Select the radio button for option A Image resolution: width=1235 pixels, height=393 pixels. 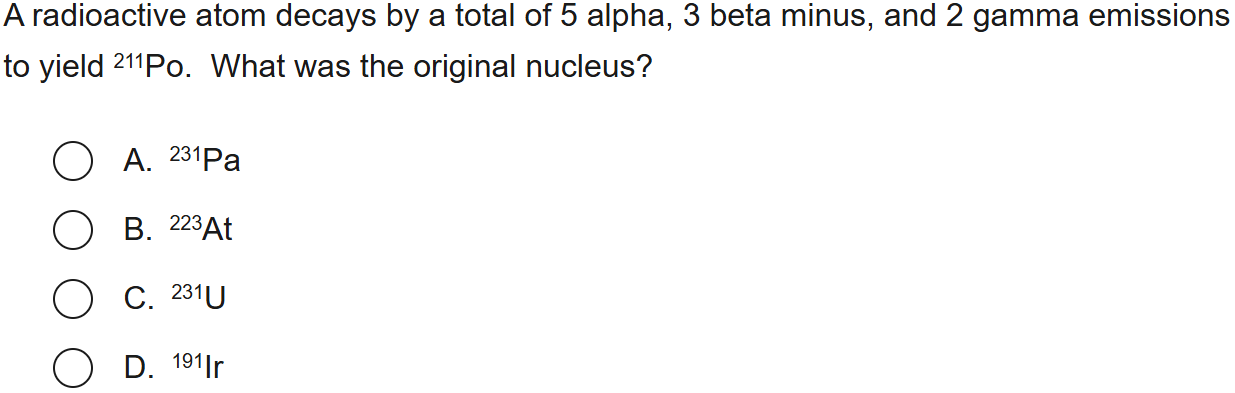(73, 161)
